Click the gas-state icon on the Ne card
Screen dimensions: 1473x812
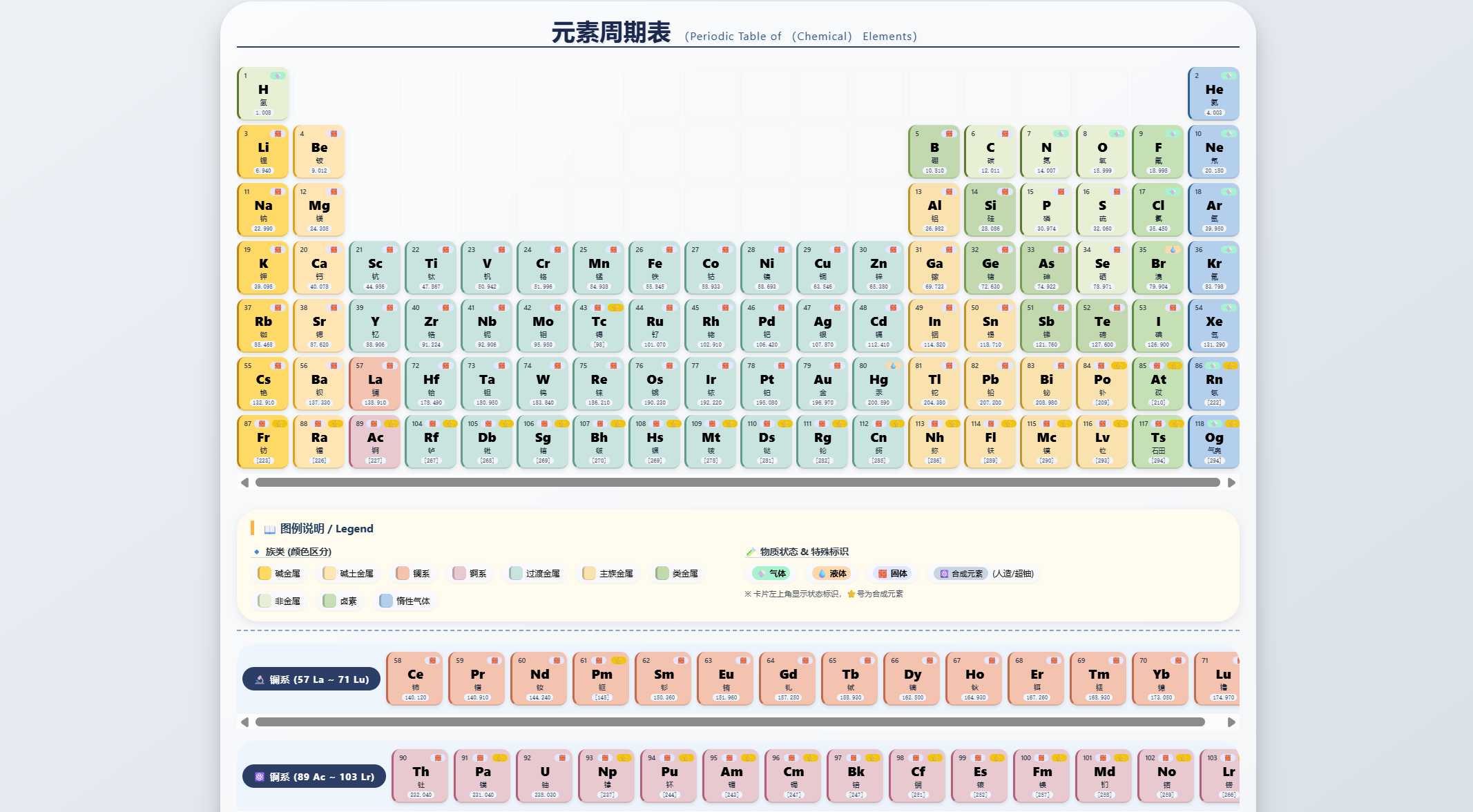pyautogui.click(x=1229, y=133)
